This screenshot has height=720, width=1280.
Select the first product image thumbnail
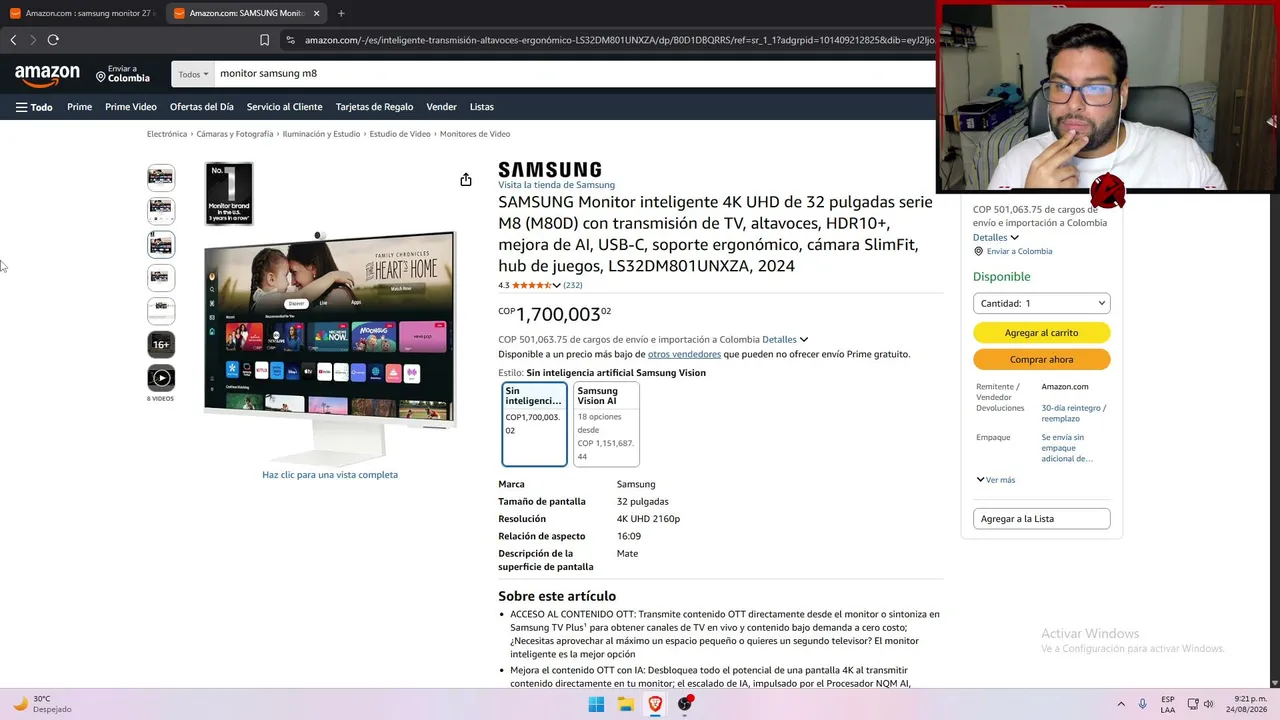tap(161, 178)
